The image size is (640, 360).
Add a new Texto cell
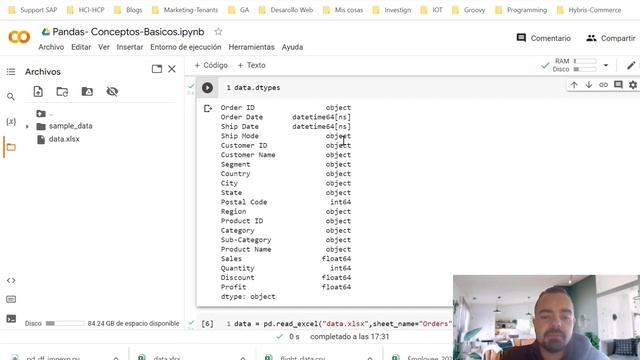pos(251,65)
